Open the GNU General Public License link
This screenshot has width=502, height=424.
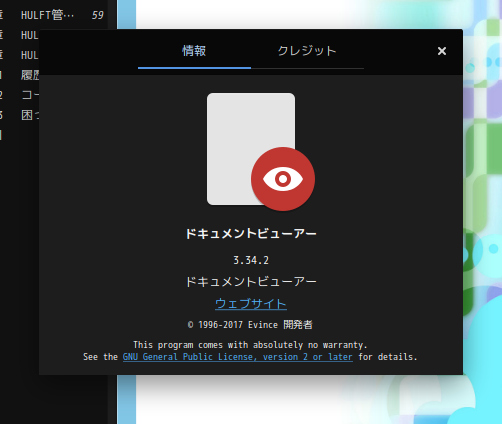click(238, 357)
